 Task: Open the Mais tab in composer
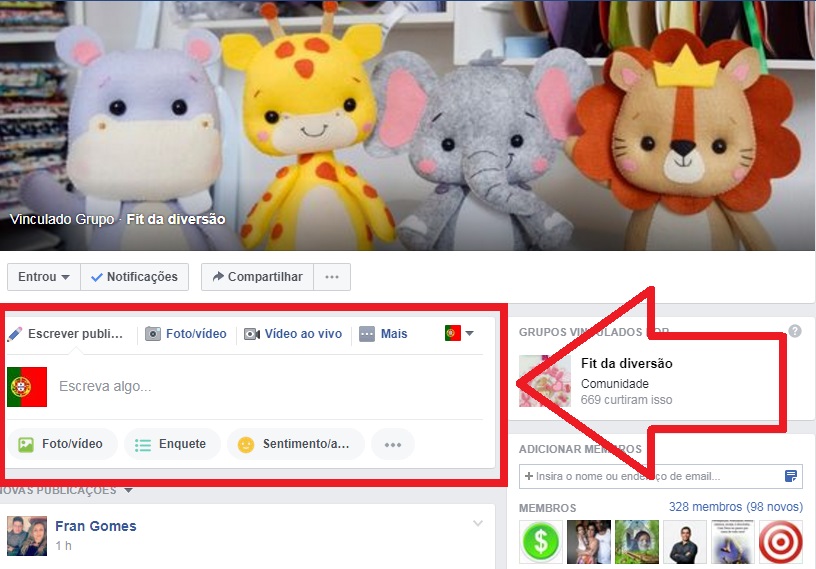point(384,334)
